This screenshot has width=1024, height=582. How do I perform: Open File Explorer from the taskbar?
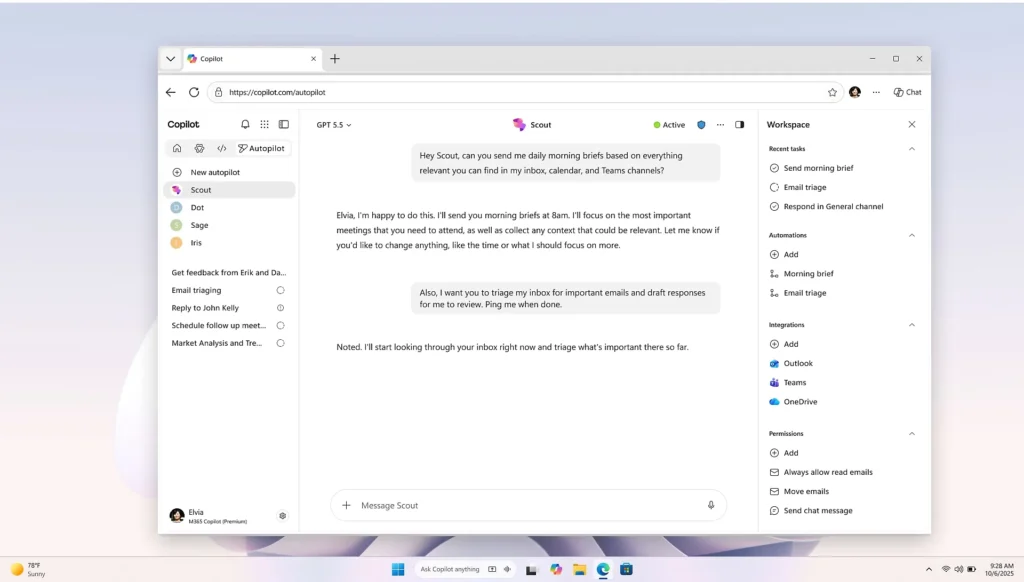[x=579, y=570]
